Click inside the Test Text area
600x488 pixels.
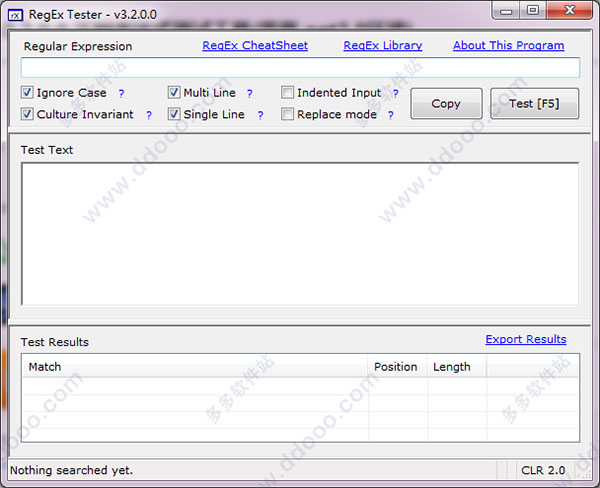pos(300,234)
